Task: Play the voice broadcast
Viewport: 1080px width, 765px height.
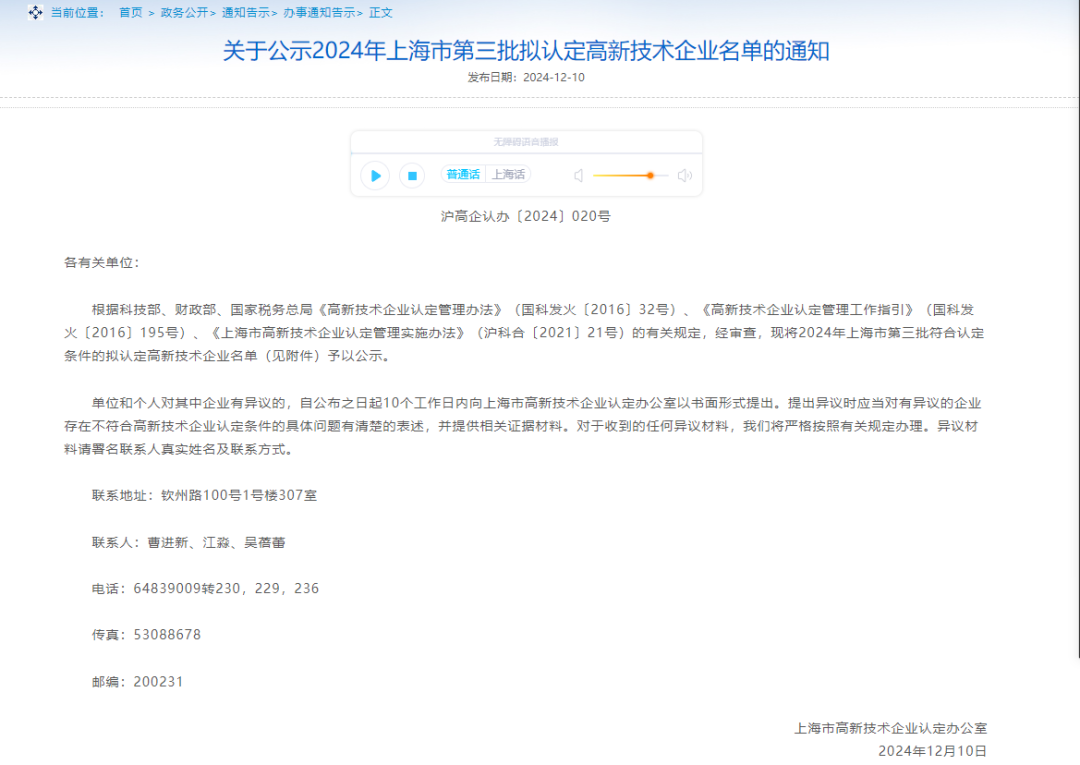Action: (x=374, y=175)
